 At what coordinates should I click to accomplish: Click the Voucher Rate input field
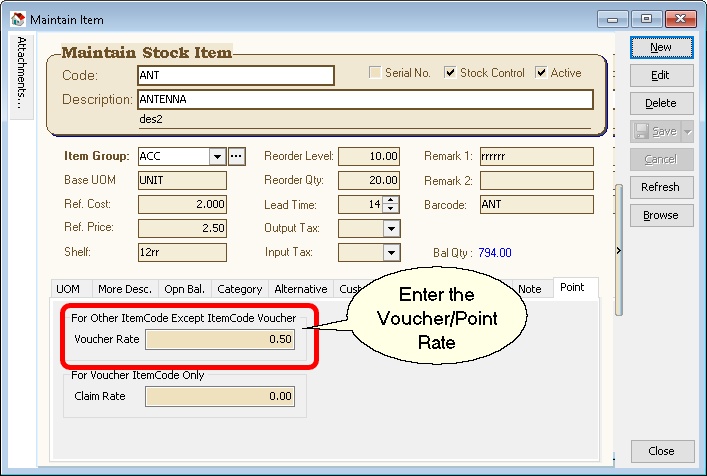(220, 339)
